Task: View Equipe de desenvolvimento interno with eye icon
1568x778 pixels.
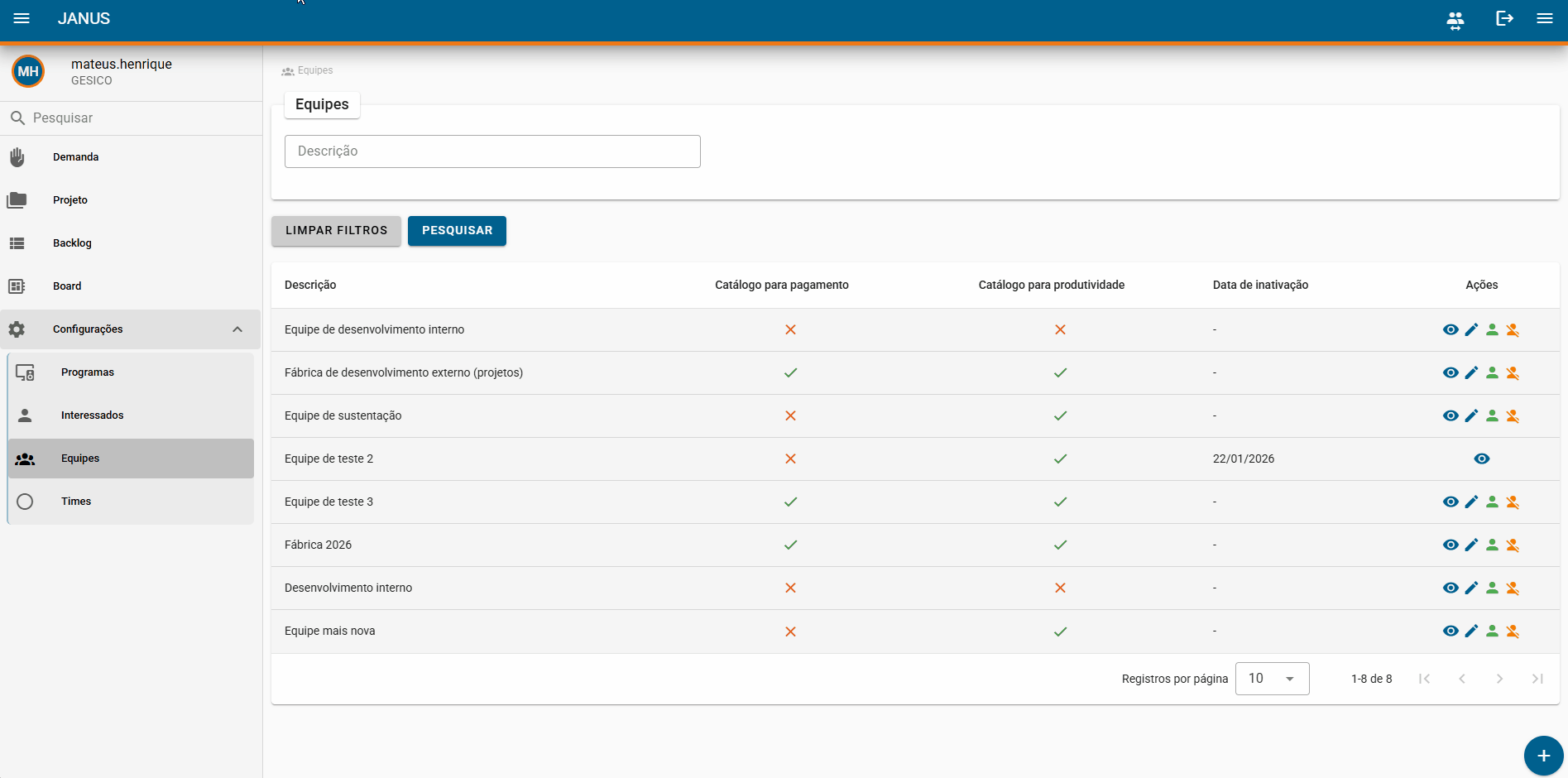Action: coord(1451,329)
